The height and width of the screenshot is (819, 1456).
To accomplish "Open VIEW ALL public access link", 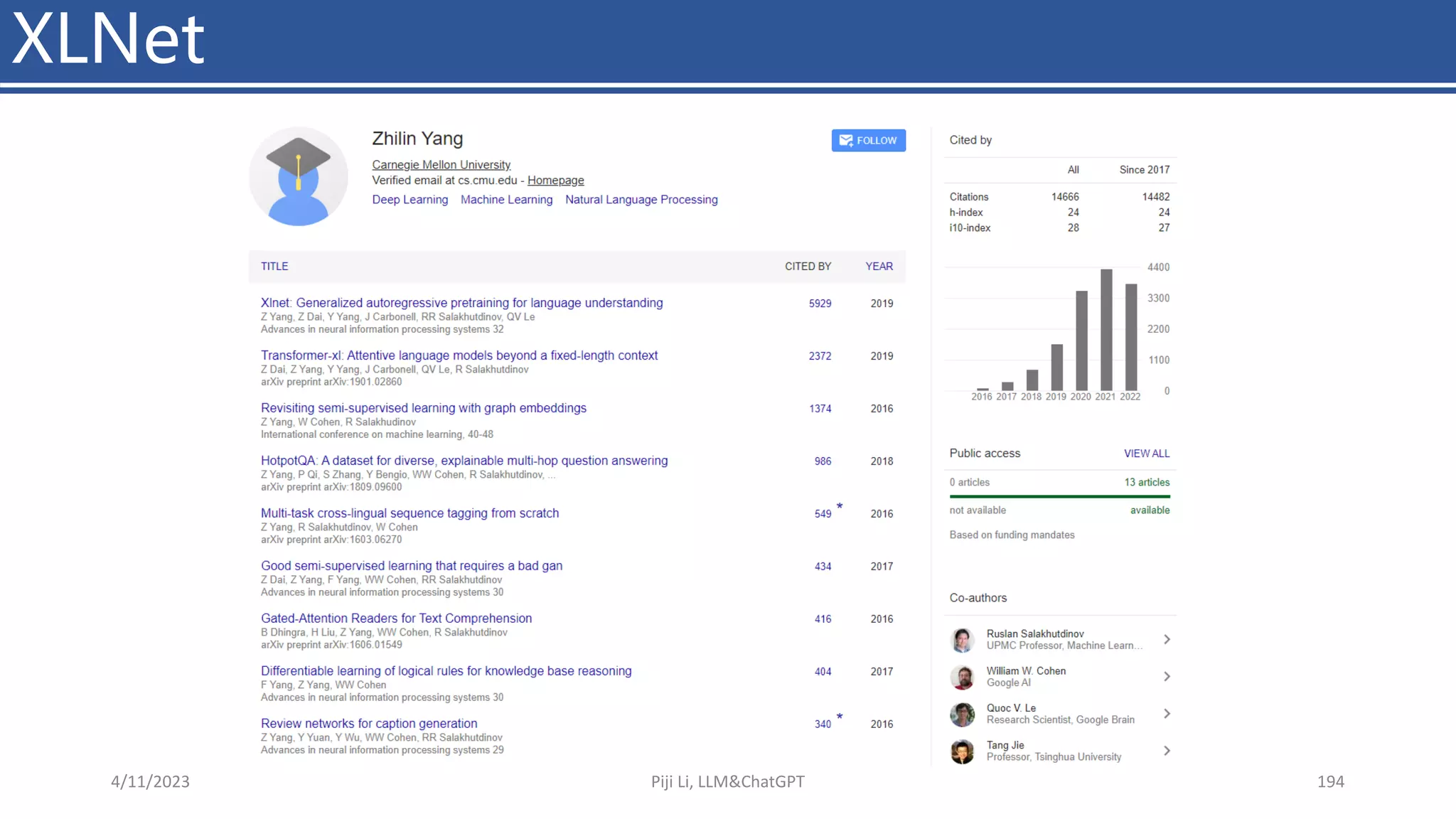I will (1146, 454).
